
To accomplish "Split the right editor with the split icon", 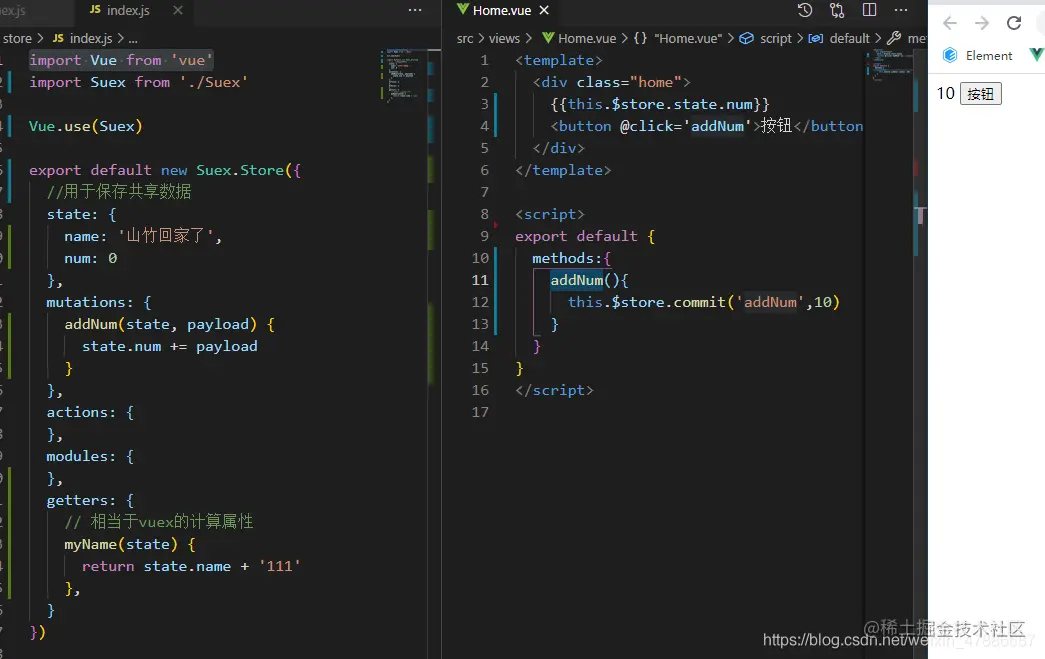I will click(x=869, y=10).
